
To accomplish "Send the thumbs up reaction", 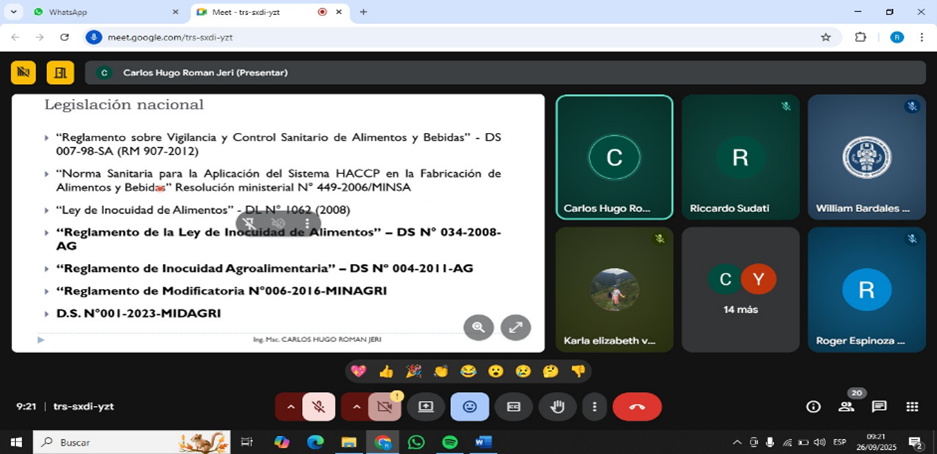I will 386,371.
